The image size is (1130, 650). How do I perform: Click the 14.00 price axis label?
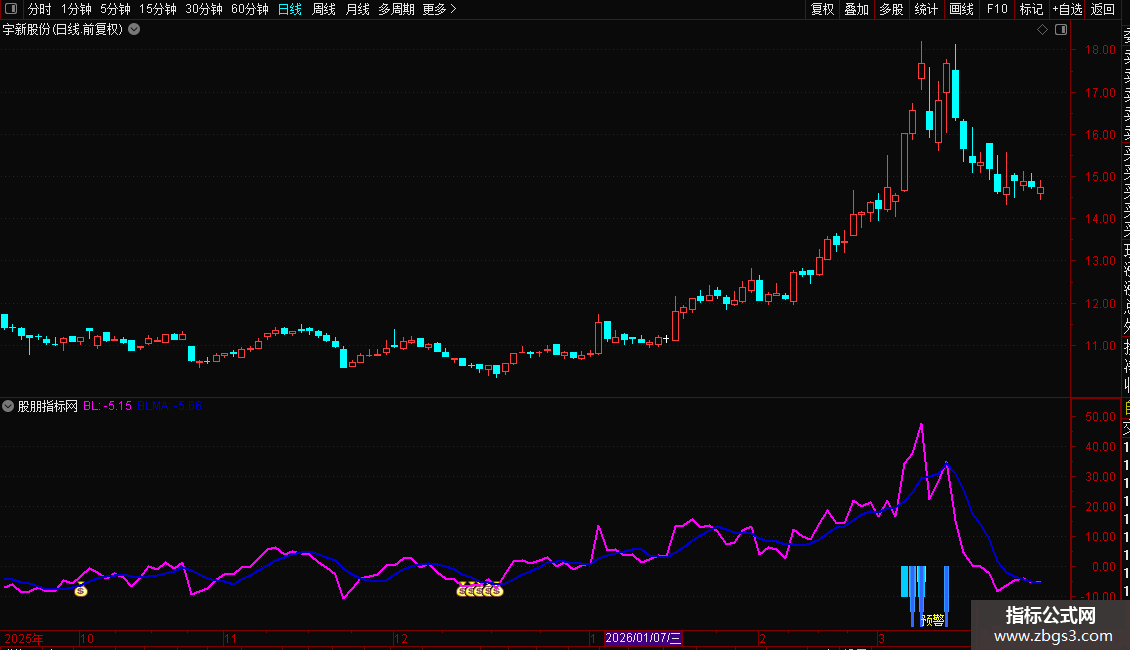click(1100, 218)
